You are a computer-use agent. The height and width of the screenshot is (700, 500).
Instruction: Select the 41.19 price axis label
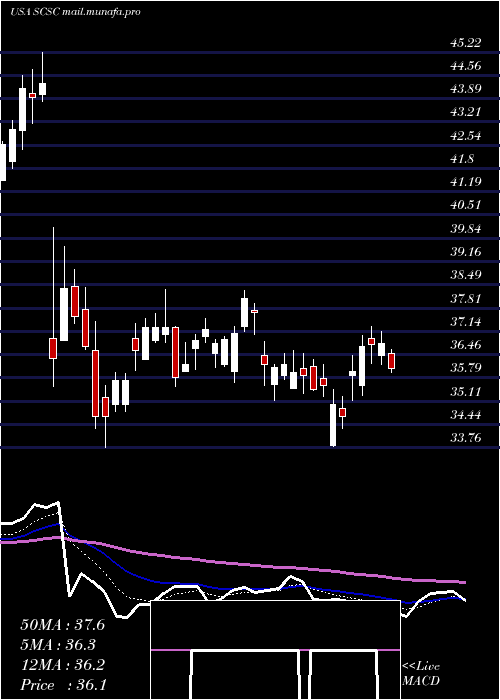click(466, 182)
